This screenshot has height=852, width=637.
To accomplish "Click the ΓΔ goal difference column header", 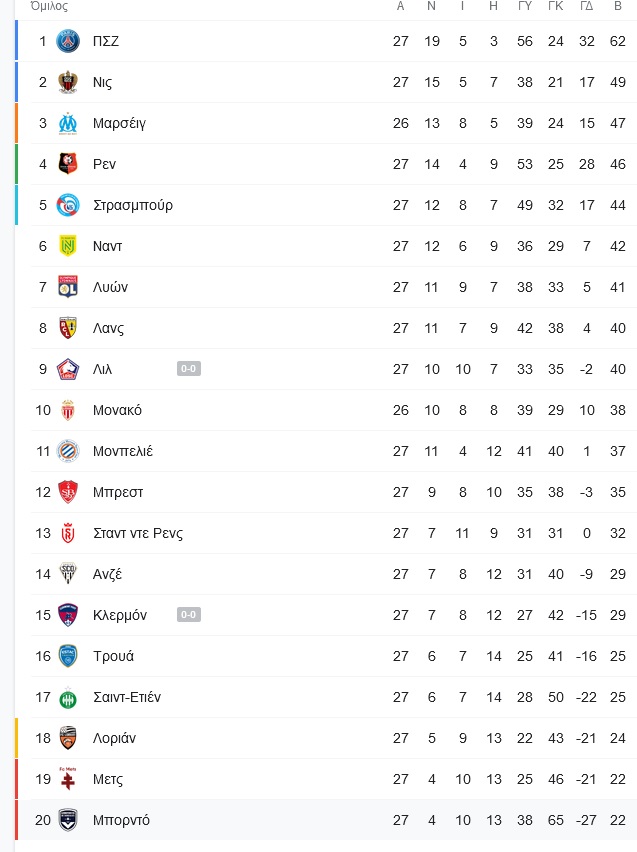I will 586,7.
